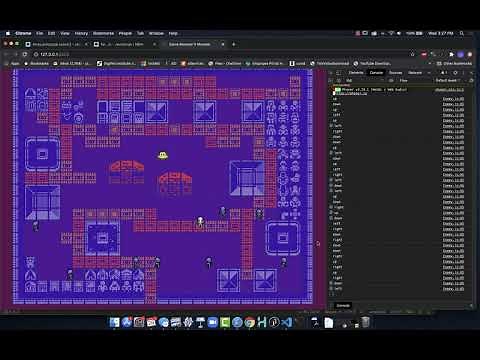Open the Bookmarks menu in menu bar

pos(103,33)
